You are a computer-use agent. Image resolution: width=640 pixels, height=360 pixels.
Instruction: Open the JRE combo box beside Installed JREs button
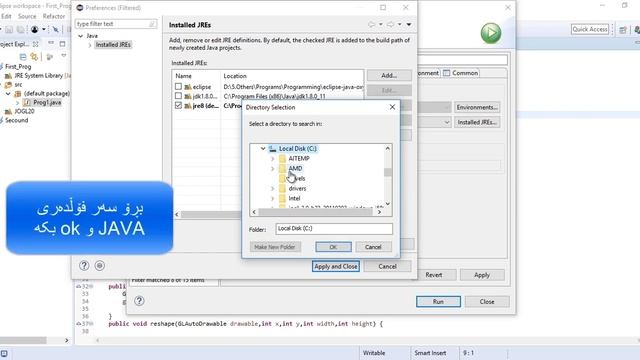point(447,122)
